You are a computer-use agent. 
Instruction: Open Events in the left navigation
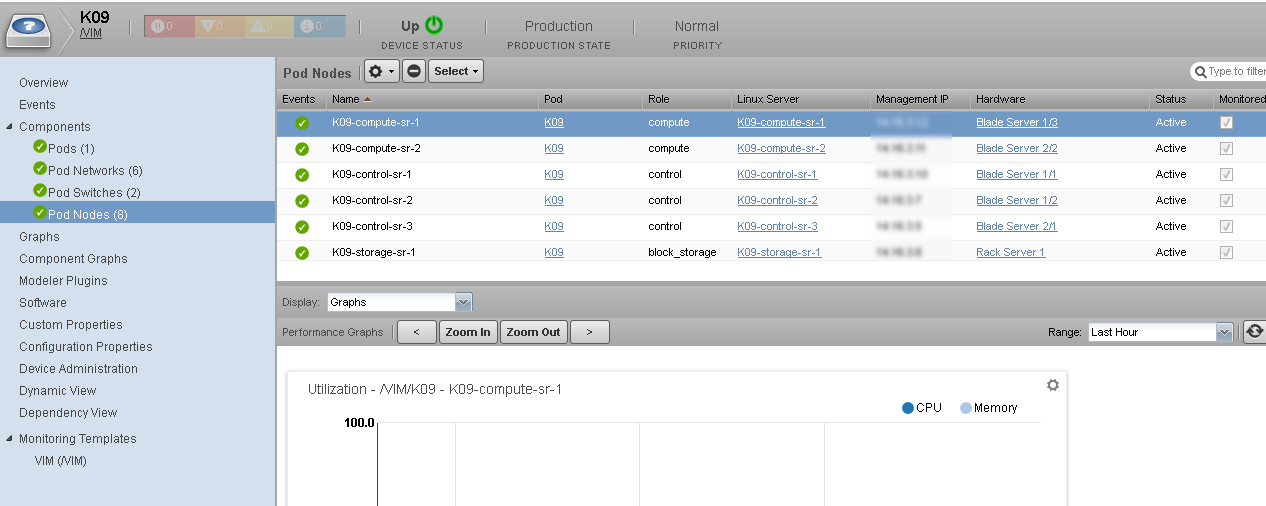tap(37, 105)
